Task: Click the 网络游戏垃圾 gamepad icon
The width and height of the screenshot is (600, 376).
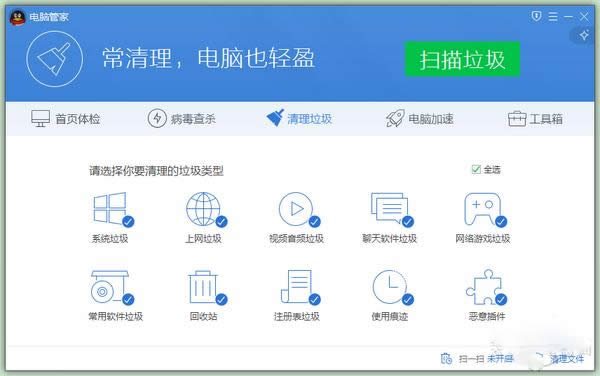Action: pyautogui.click(x=482, y=209)
